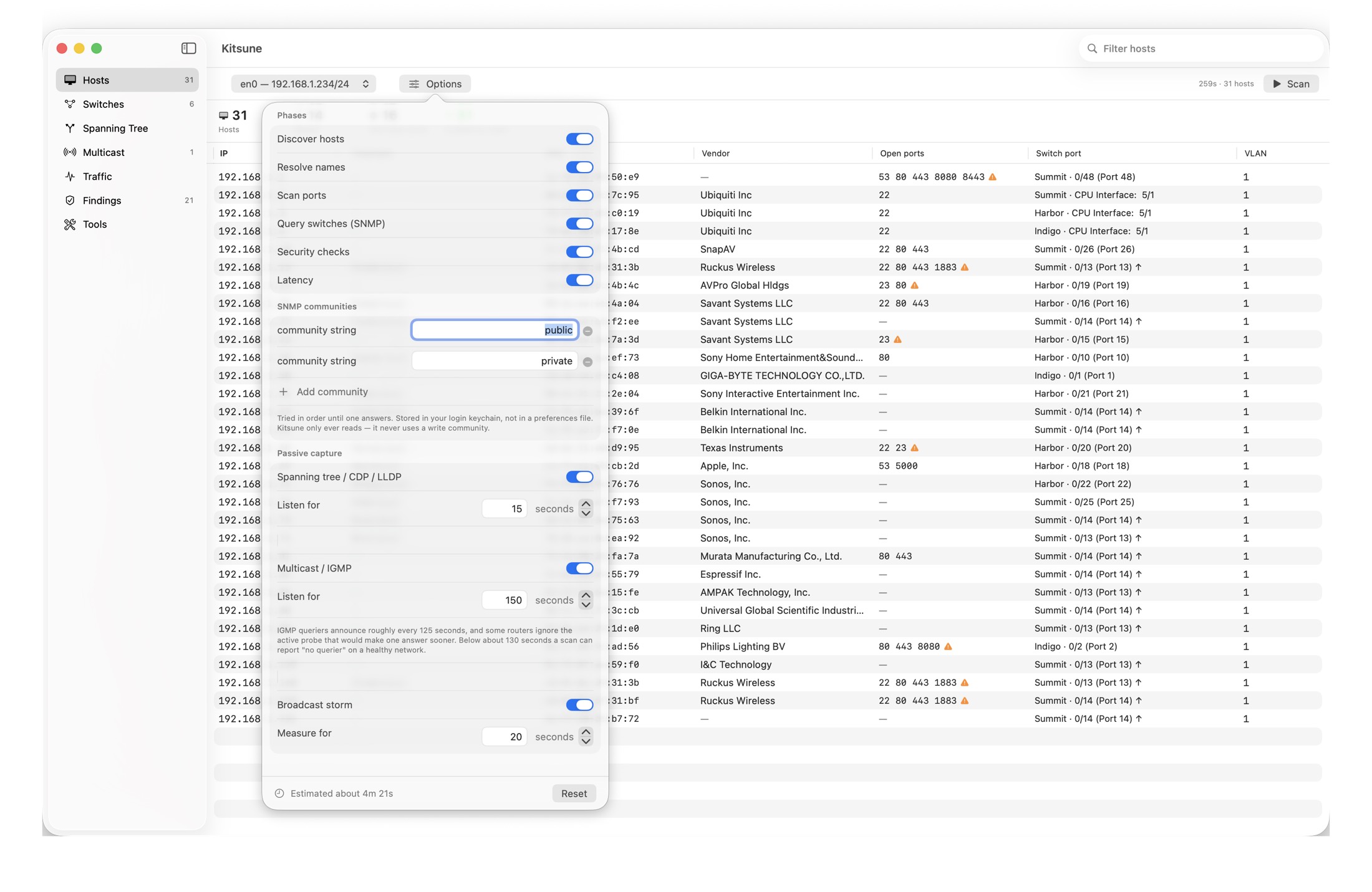This screenshot has width=1372, height=892.
Task: Open the Findings list
Action: tap(127, 200)
